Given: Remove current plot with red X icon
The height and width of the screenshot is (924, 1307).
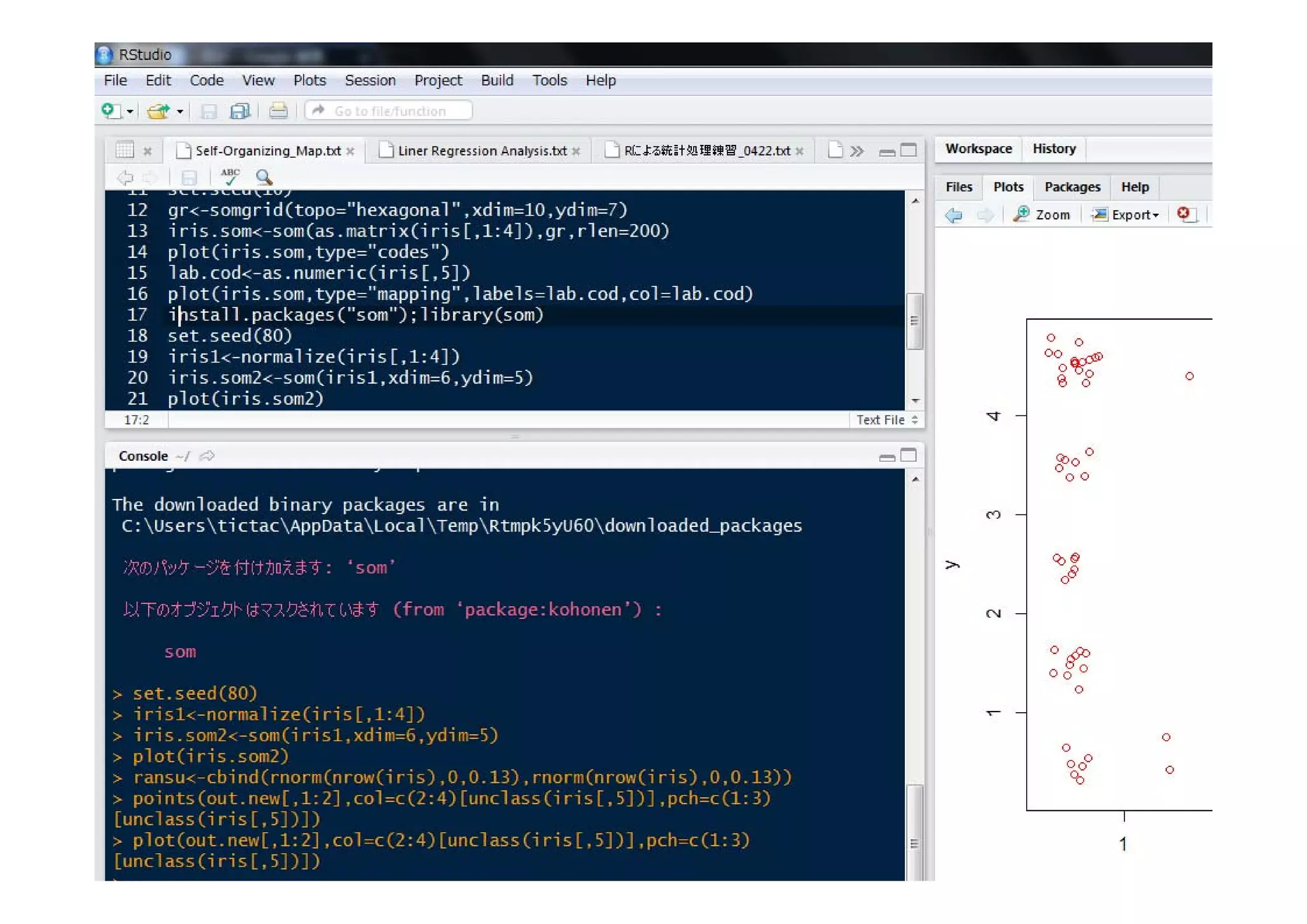Looking at the screenshot, I should tap(1184, 214).
